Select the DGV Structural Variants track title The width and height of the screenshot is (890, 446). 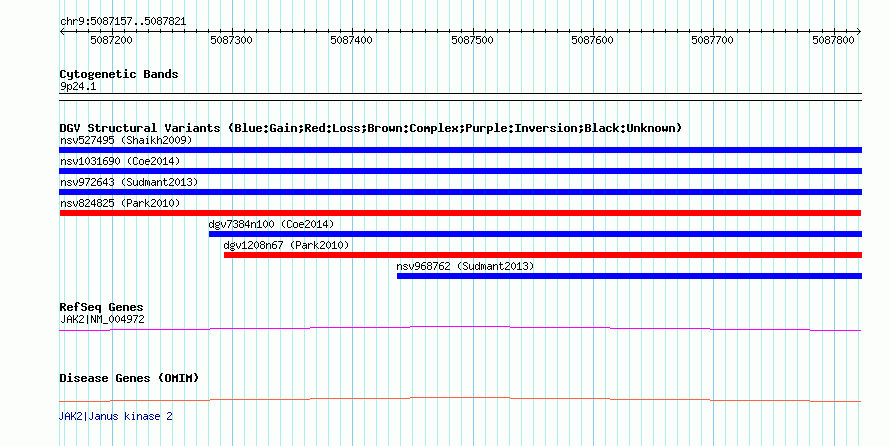click(x=371, y=128)
